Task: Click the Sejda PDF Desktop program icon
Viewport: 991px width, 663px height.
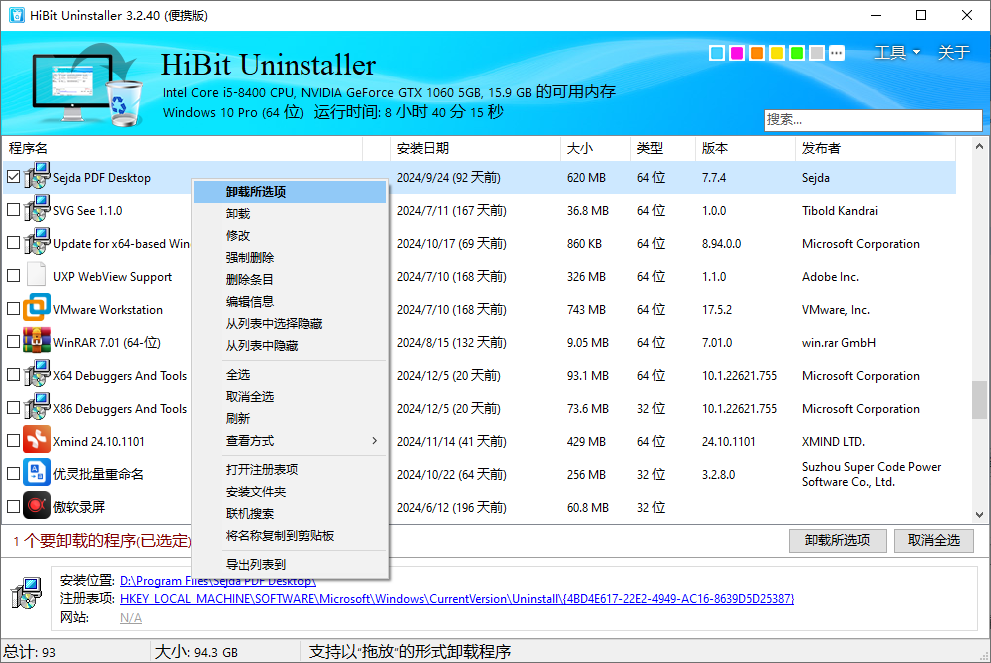Action: pos(37,177)
